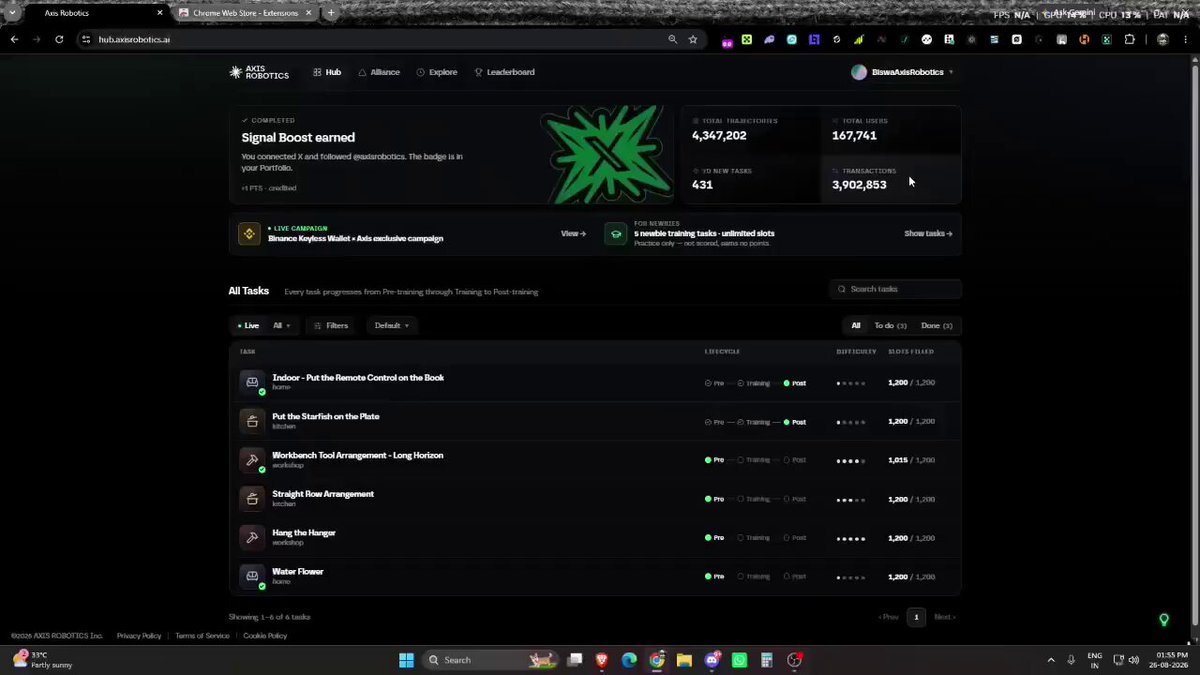Expand BiswaAxisRobotics account menu
Image resolution: width=1200 pixels, height=675 pixels.
click(951, 72)
